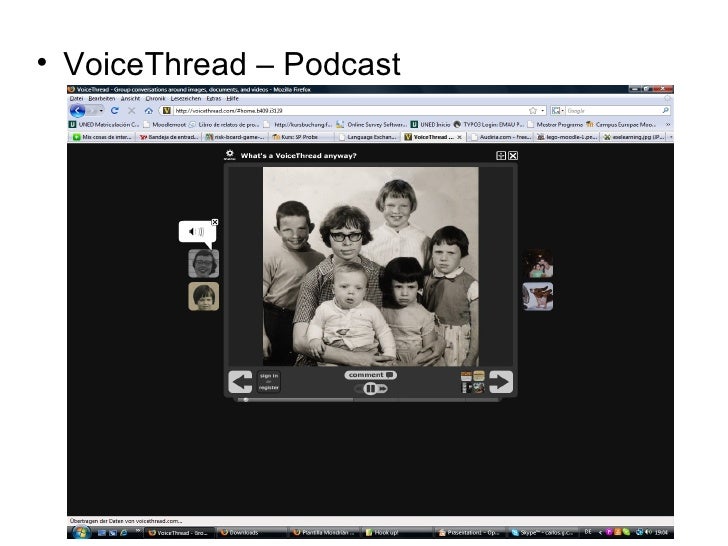
Task: Open Online Survey Software bookmark
Action: coord(372,124)
